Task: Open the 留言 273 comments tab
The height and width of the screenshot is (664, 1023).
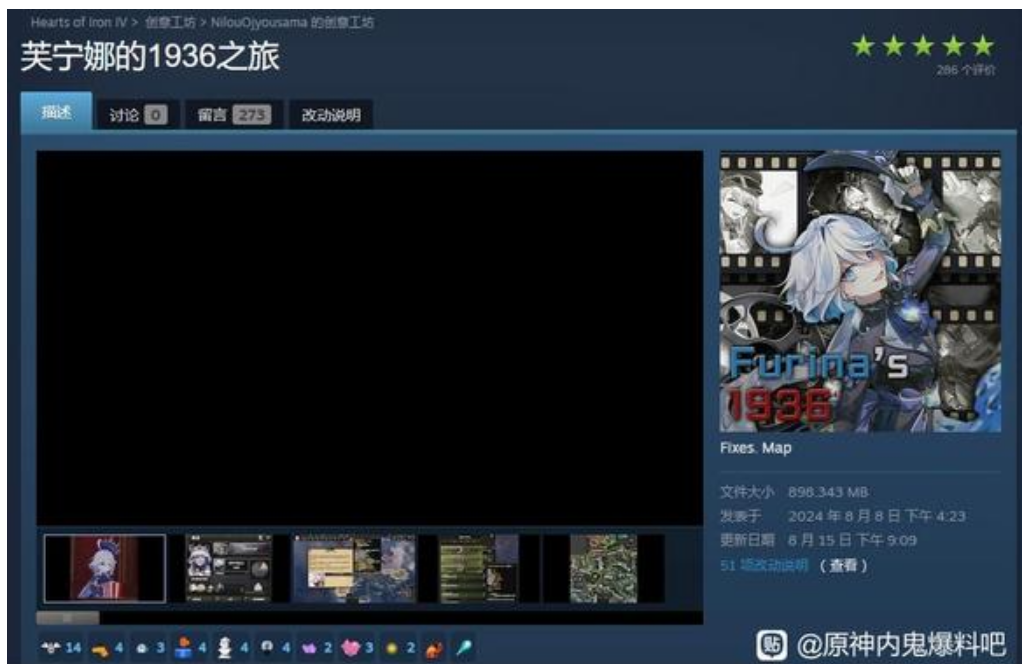Action: point(234,115)
